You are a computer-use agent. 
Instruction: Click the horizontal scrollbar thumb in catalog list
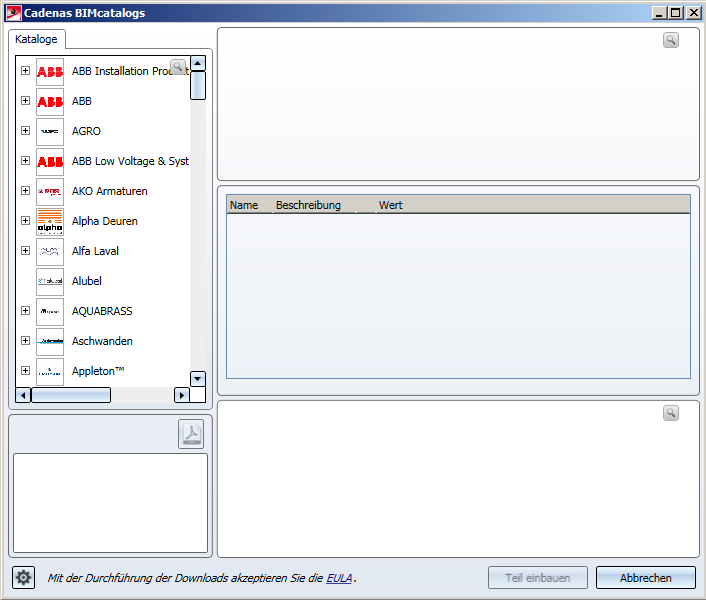coord(71,395)
